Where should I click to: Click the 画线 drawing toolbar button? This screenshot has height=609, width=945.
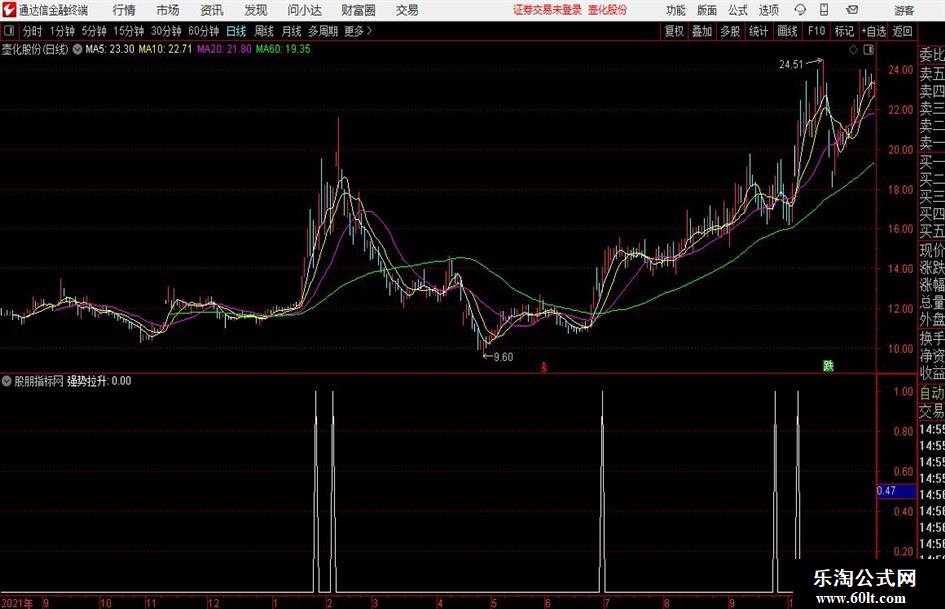[x=787, y=31]
